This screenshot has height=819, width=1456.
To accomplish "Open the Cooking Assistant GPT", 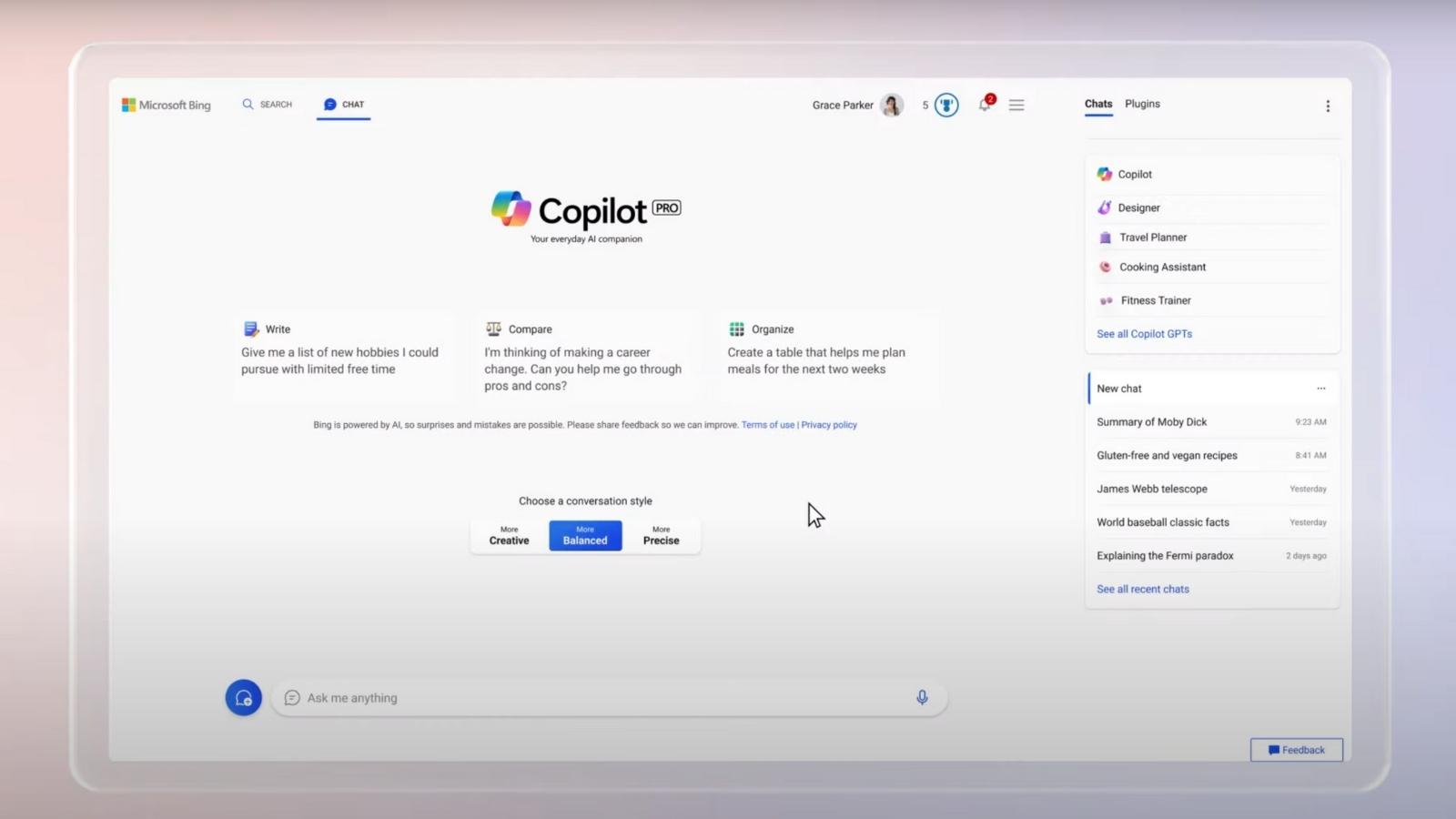I will click(x=1162, y=267).
